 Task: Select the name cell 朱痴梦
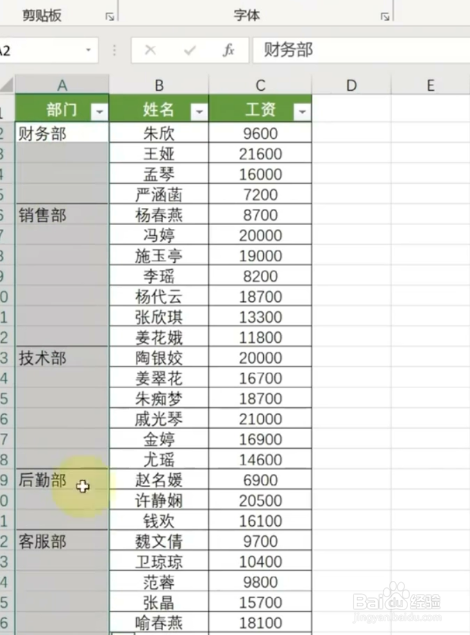pyautogui.click(x=159, y=398)
